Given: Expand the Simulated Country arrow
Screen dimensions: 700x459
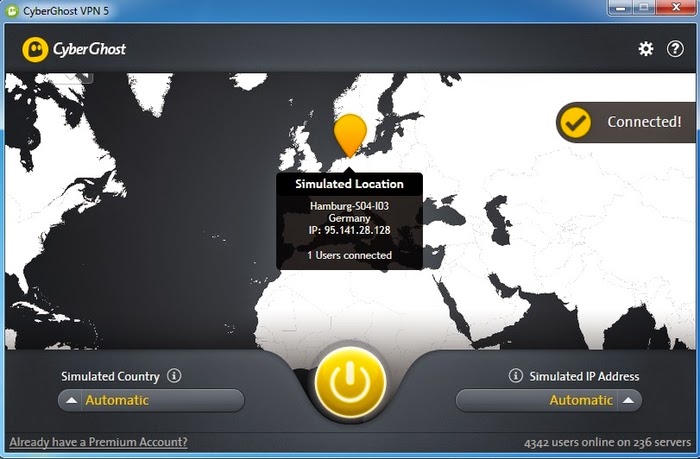Looking at the screenshot, I should (71, 401).
